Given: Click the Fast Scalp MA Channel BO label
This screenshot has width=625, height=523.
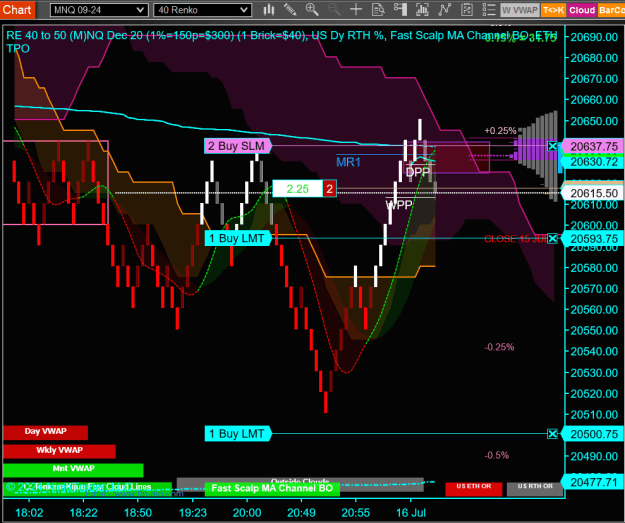Looking at the screenshot, I should (272, 489).
